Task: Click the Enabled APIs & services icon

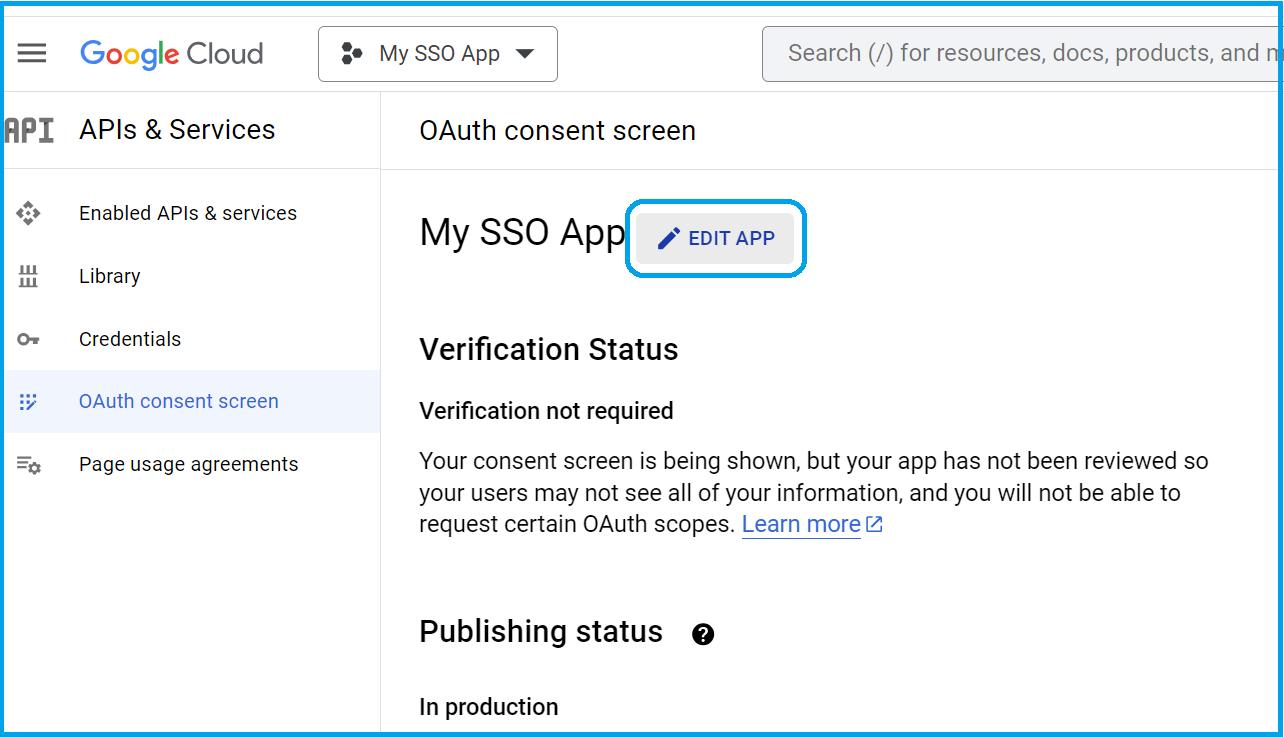Action: pyautogui.click(x=28, y=213)
